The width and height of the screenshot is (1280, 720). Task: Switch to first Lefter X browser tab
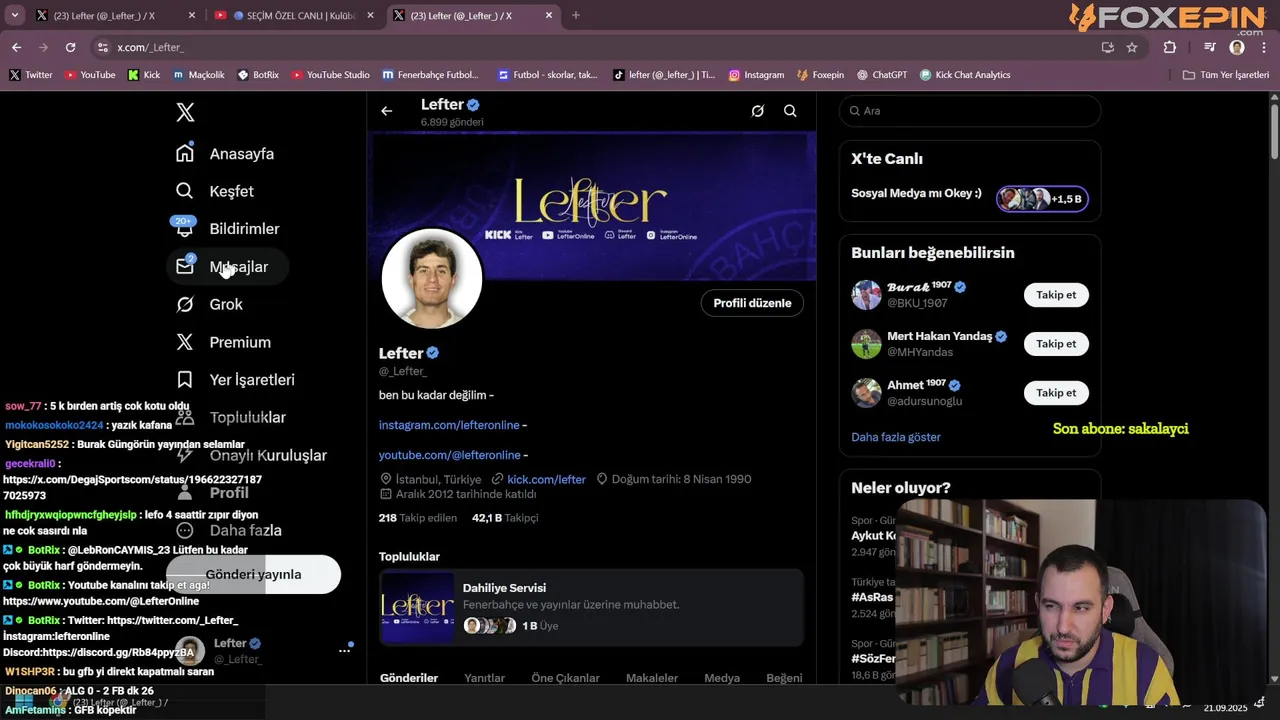(x=115, y=15)
